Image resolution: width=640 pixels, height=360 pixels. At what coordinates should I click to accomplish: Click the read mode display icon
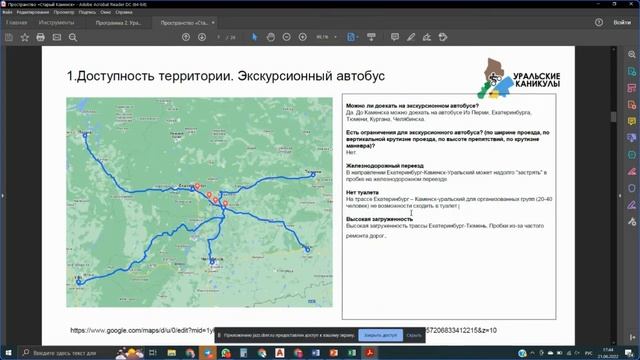[x=371, y=37]
